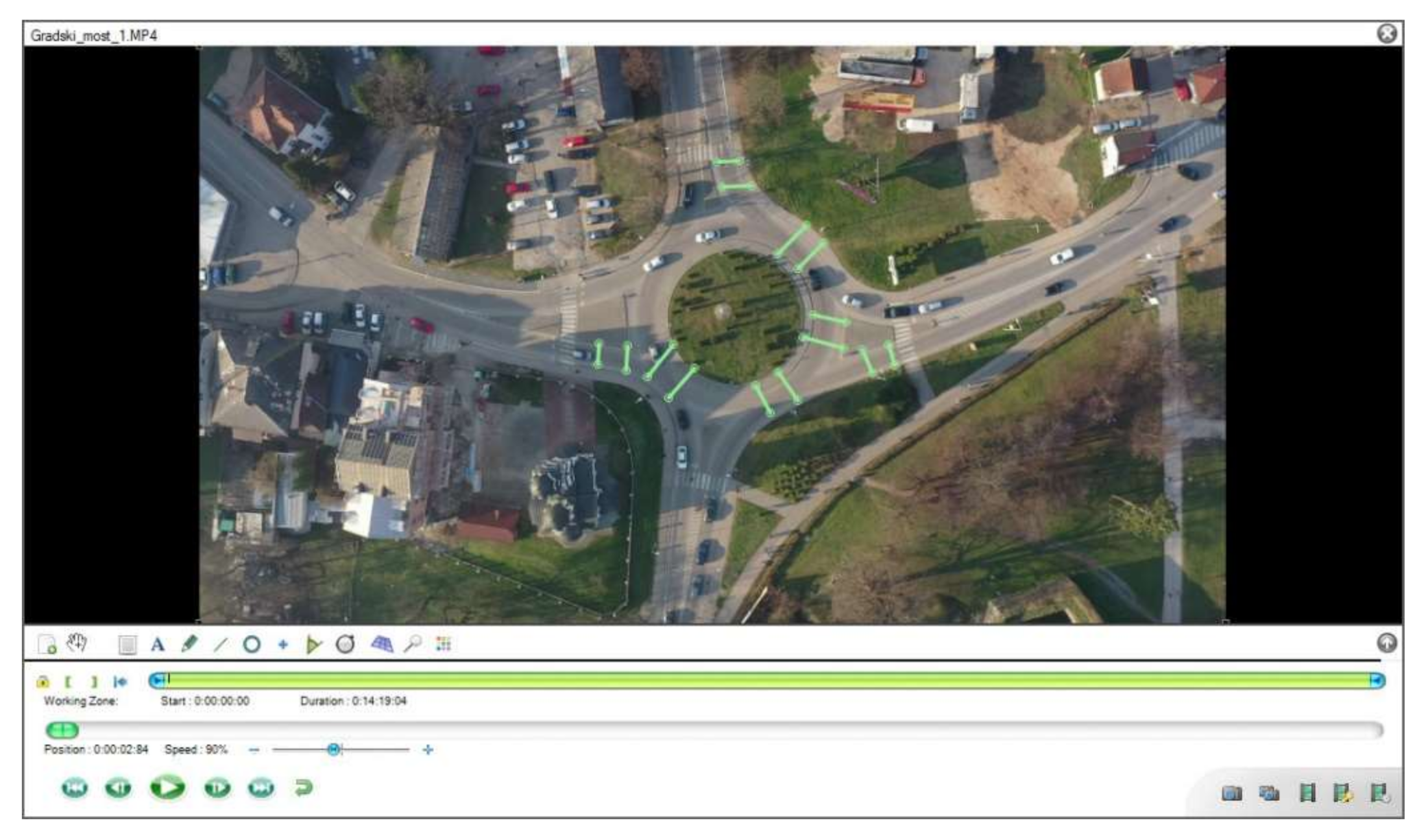The height and width of the screenshot is (840, 1428).
Task: Select the Add key image tool
Action: coord(47,644)
